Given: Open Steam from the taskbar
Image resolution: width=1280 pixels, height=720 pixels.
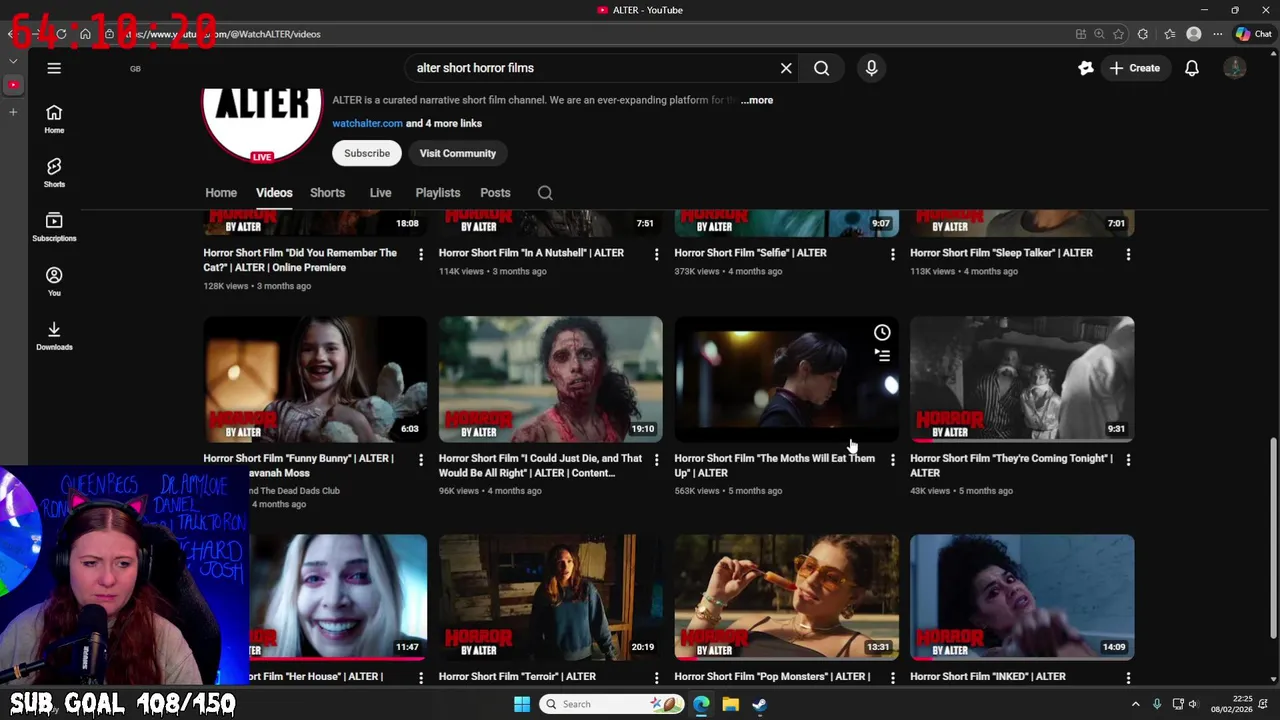Looking at the screenshot, I should coord(759,704).
